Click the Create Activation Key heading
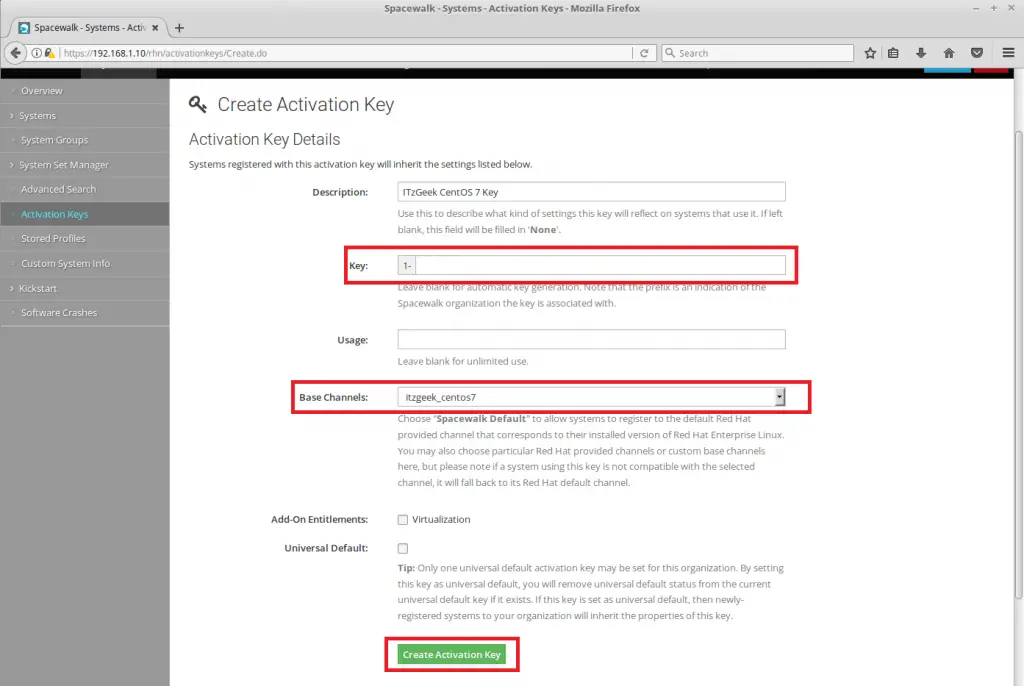The image size is (1024, 686). 306,105
